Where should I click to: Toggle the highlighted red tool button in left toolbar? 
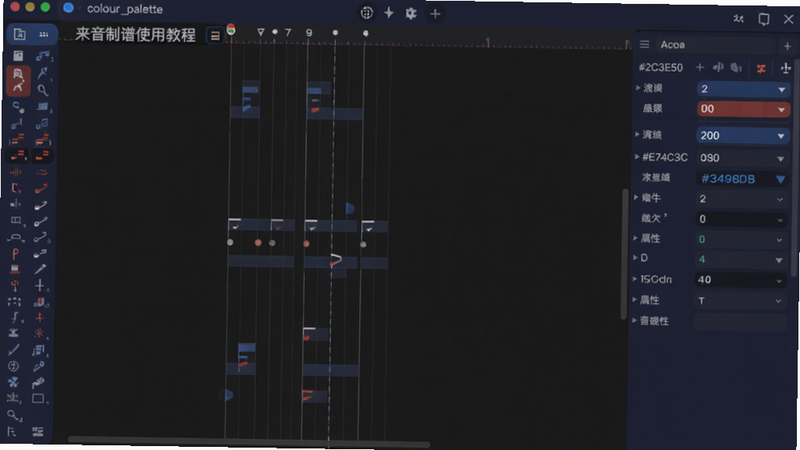tap(18, 81)
